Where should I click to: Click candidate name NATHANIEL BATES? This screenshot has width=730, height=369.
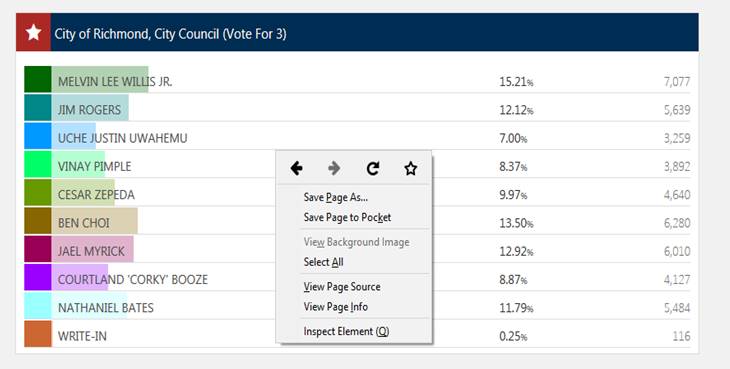(106, 308)
